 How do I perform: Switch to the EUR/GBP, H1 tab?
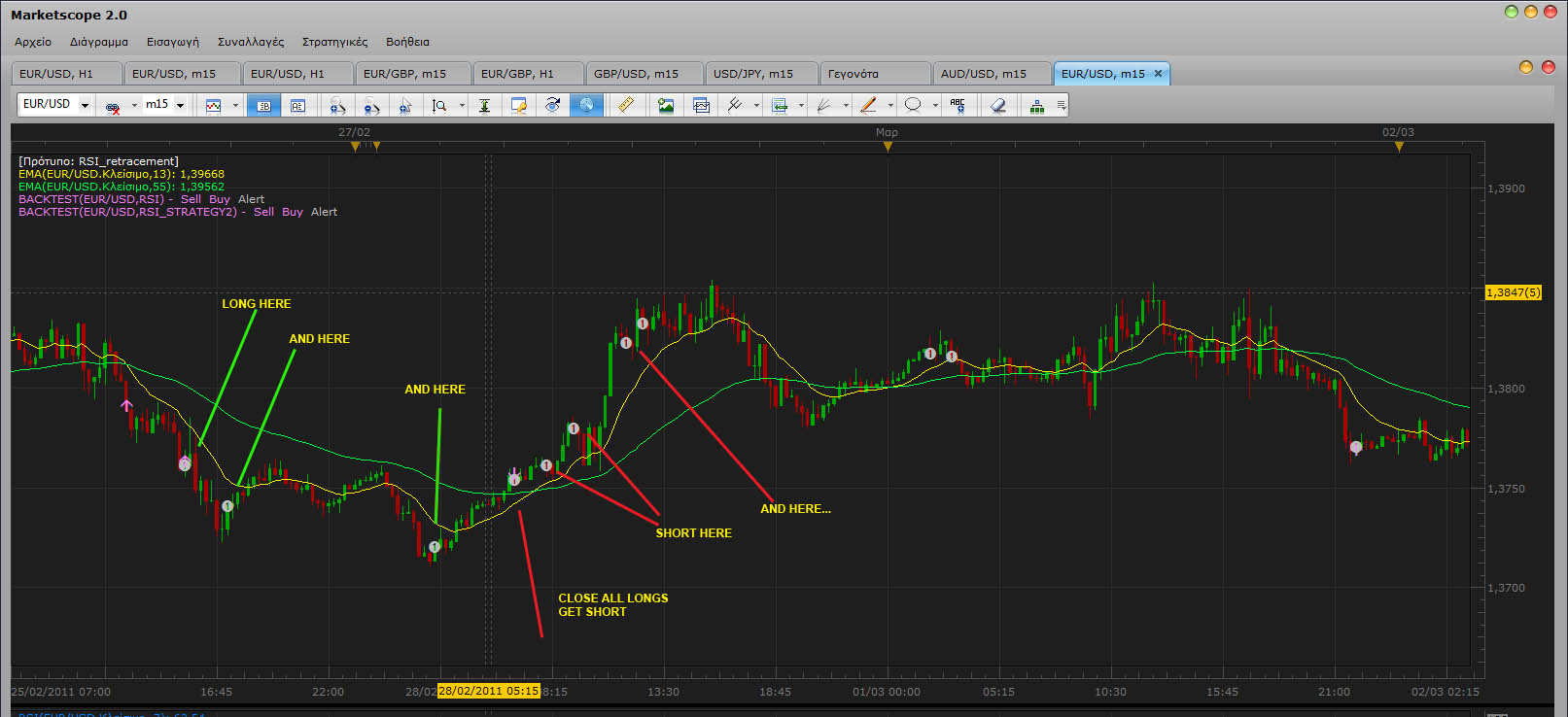pyautogui.click(x=528, y=74)
